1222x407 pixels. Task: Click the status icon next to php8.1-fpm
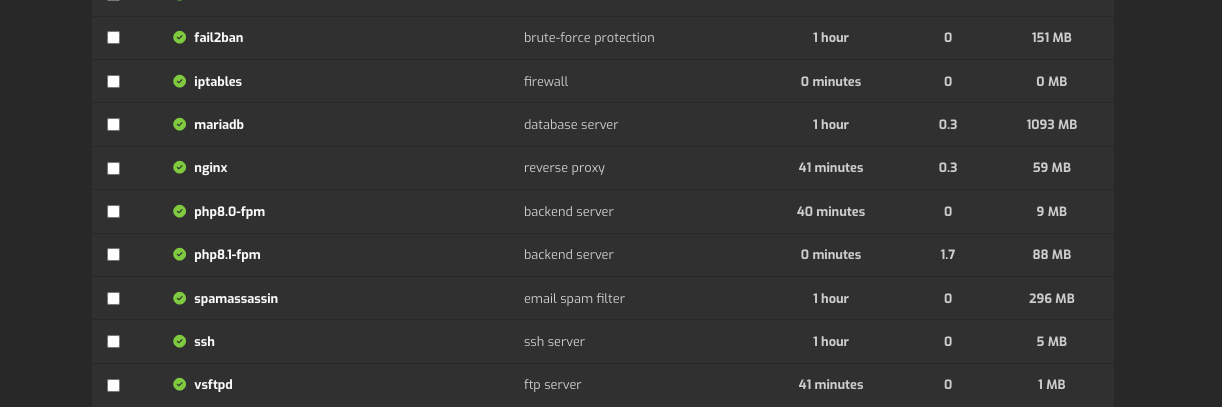click(x=180, y=255)
